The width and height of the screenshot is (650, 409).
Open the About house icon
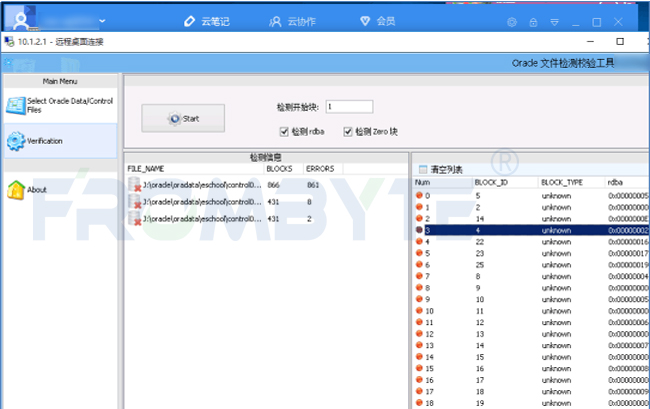coord(16,190)
